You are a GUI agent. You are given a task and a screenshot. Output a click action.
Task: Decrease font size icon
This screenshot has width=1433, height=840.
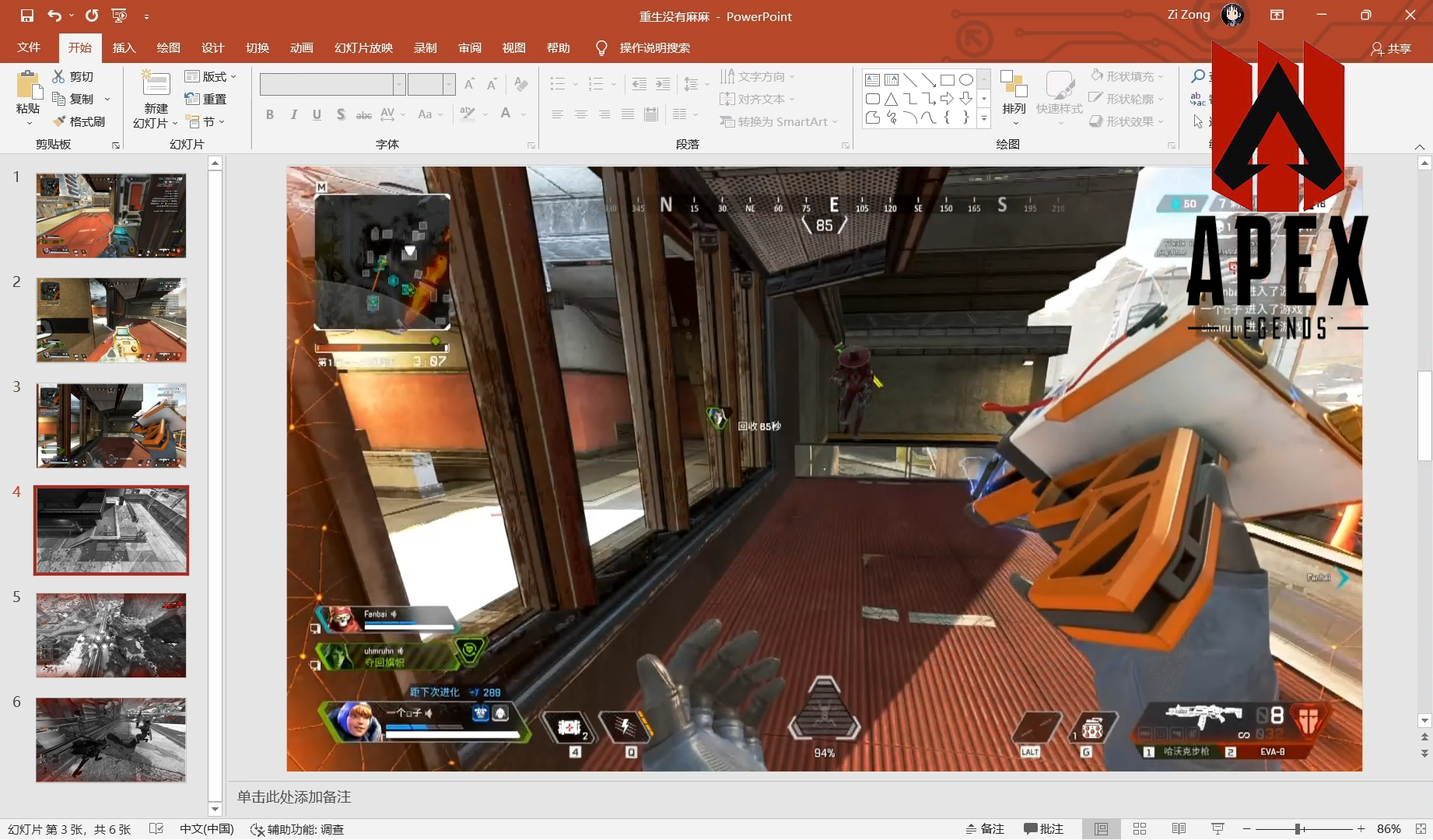point(492,84)
